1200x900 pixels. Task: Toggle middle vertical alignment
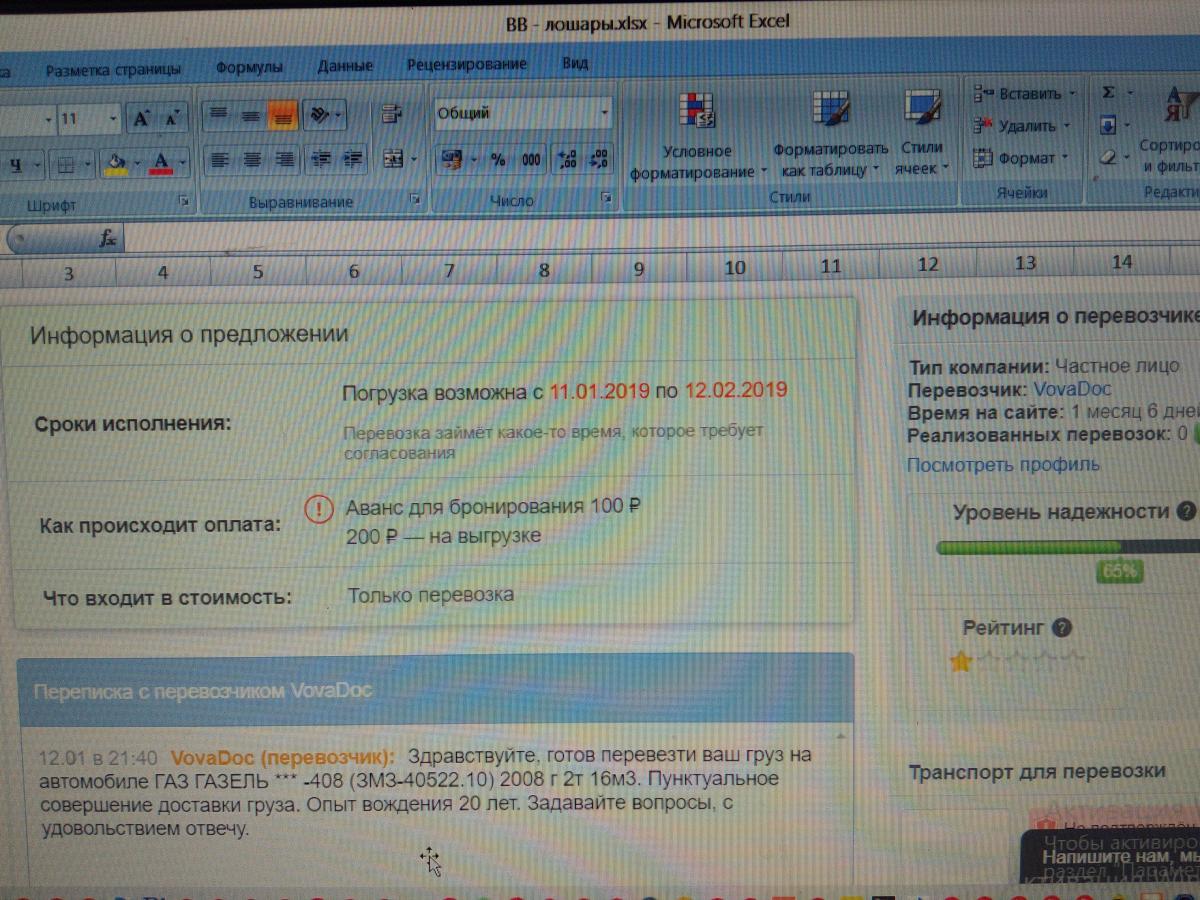click(251, 116)
